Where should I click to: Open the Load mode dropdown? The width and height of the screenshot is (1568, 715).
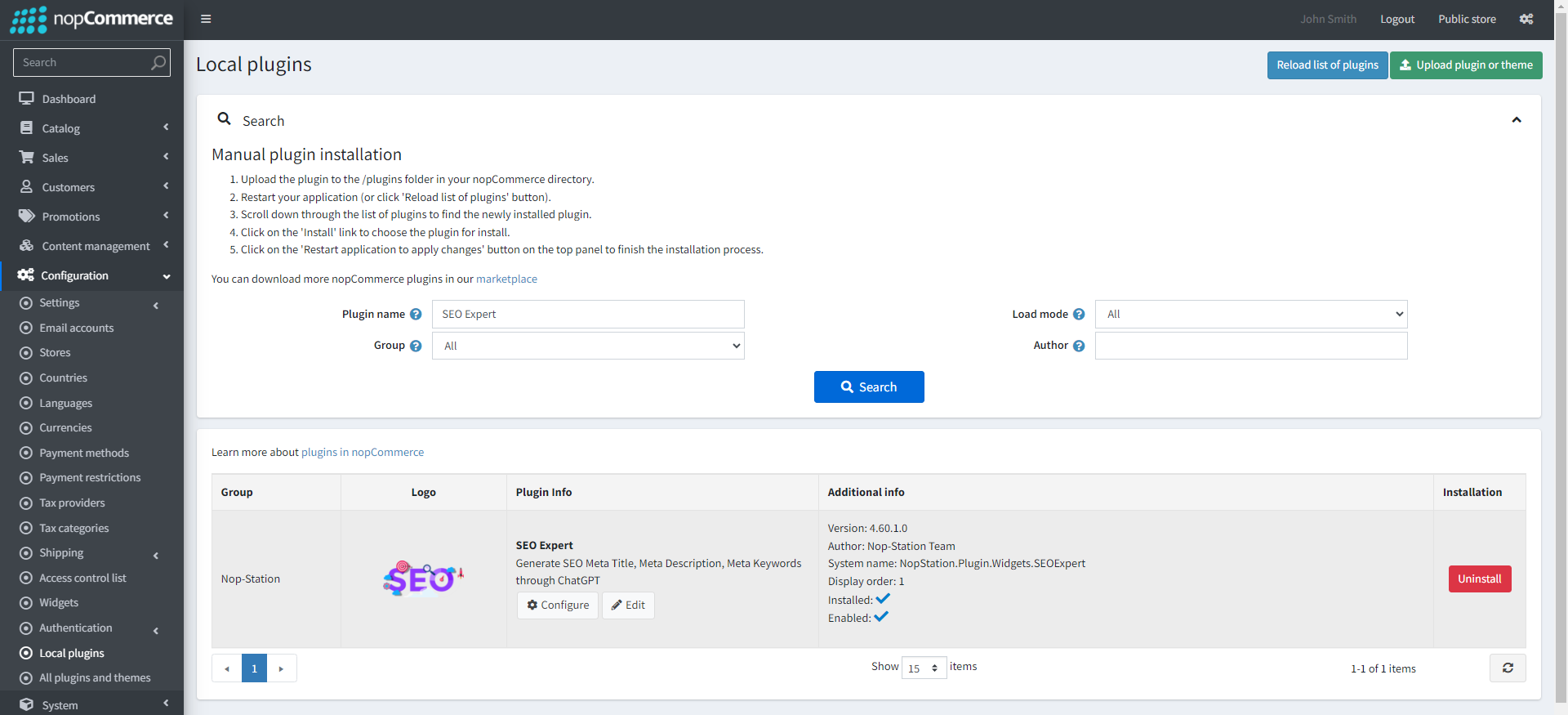click(1251, 315)
